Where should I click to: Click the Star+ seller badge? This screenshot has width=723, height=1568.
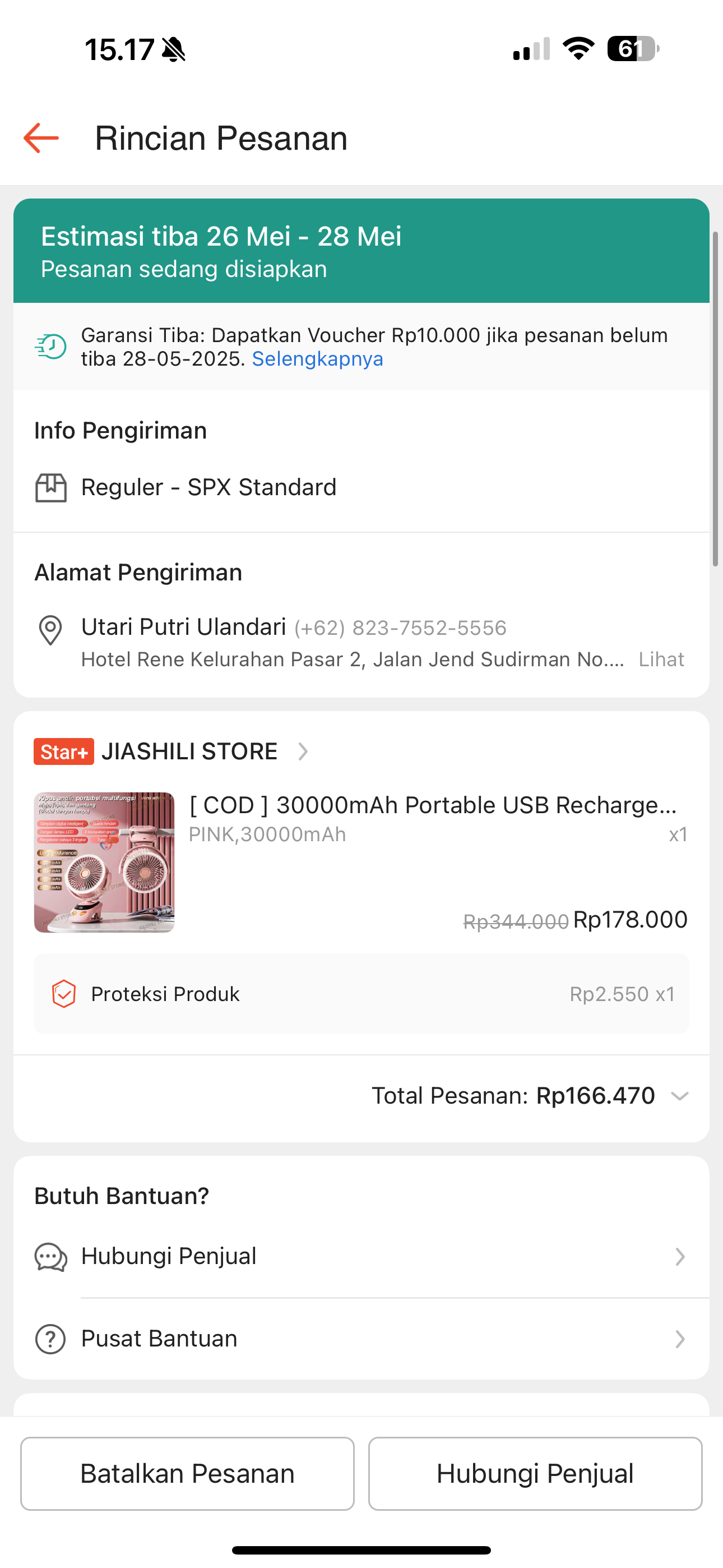pos(64,751)
